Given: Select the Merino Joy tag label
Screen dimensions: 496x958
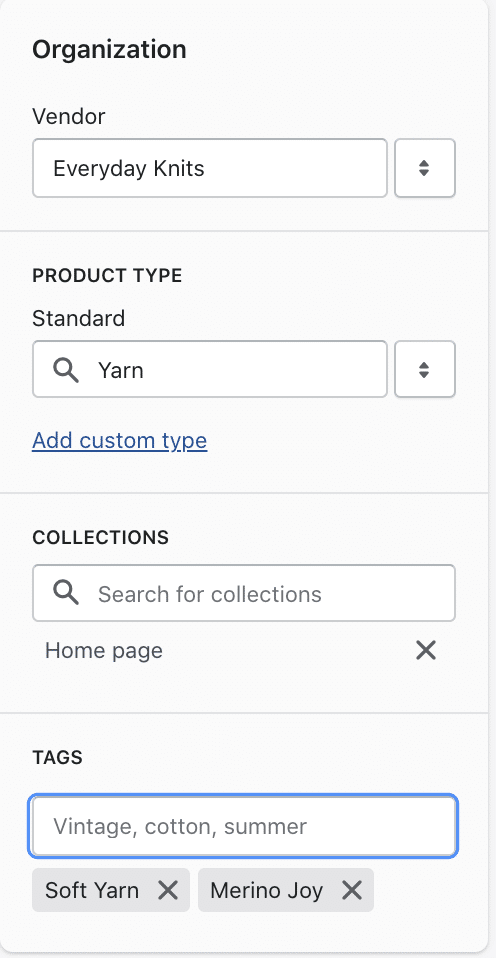Looking at the screenshot, I should 266,890.
